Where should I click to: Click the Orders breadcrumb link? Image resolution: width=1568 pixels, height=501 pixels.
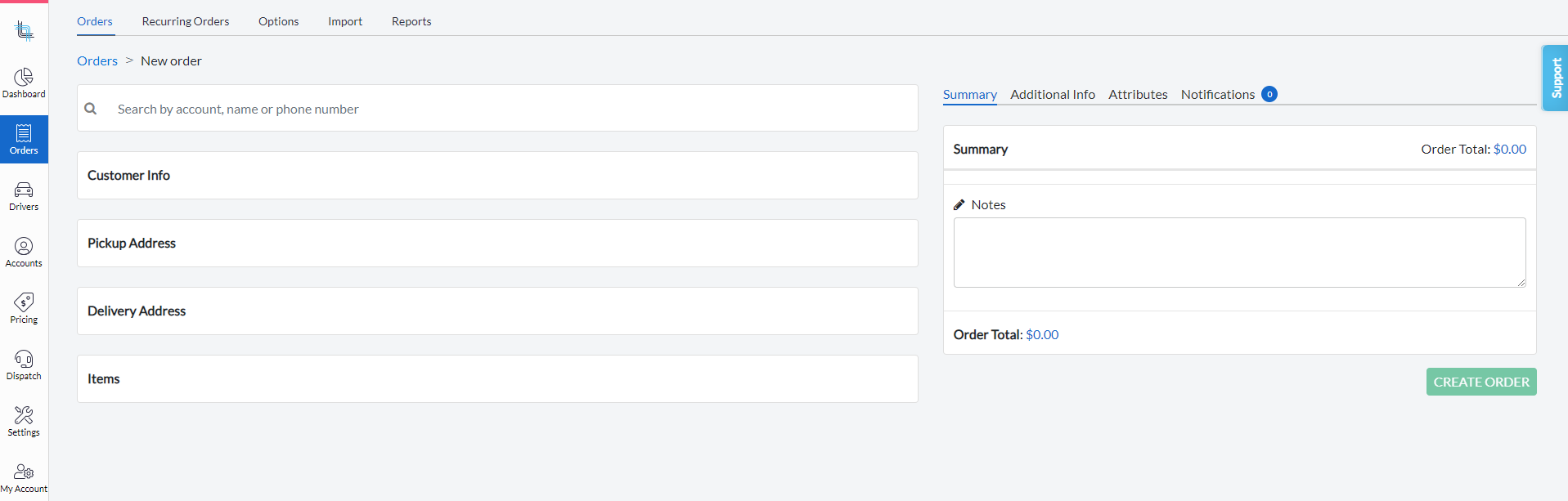[97, 61]
